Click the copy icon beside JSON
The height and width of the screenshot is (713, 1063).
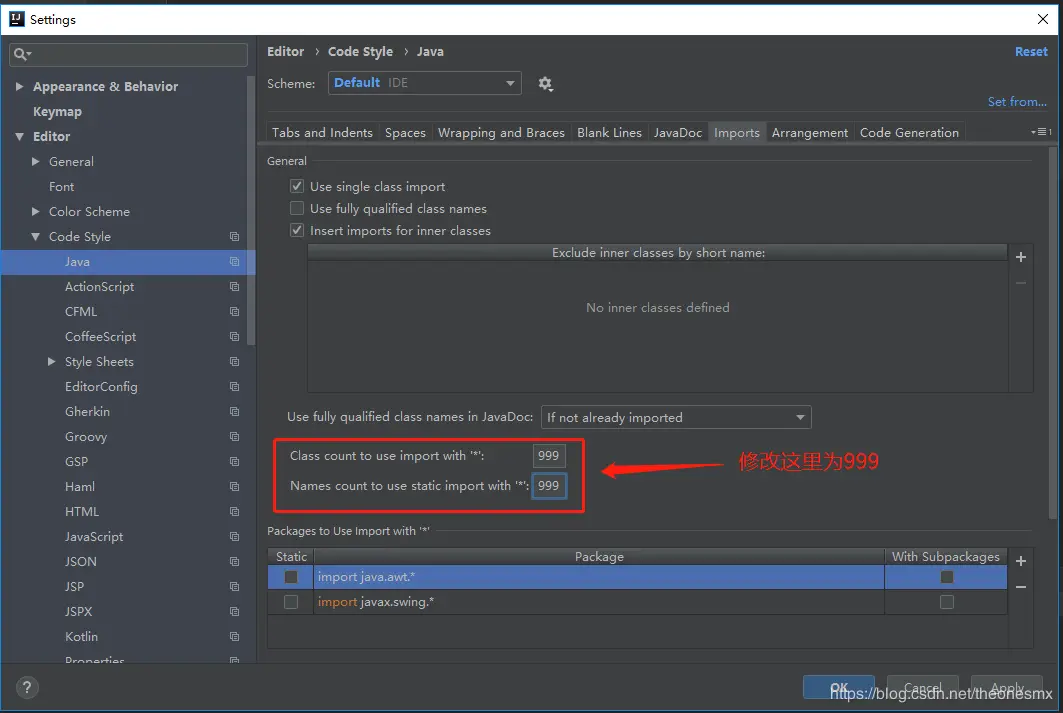coord(234,562)
